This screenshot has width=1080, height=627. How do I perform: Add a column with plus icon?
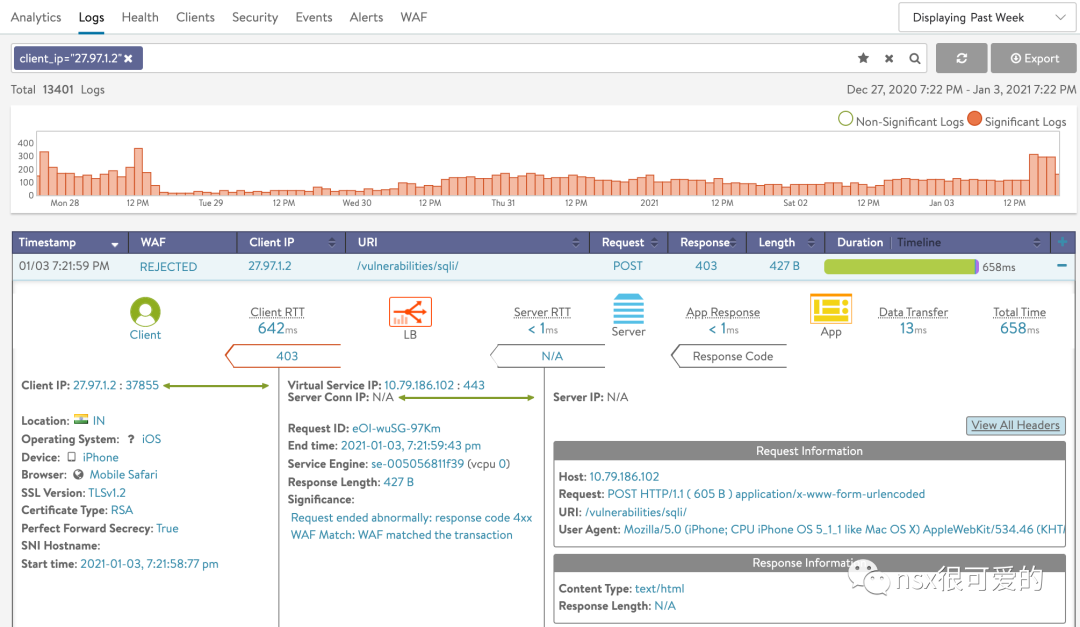[1062, 242]
